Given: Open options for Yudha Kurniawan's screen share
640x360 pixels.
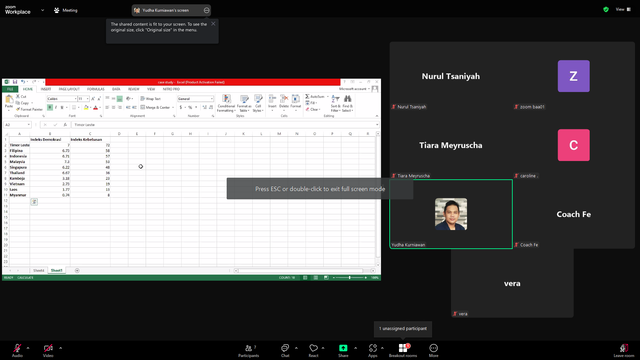Looking at the screenshot, I should click(207, 10).
